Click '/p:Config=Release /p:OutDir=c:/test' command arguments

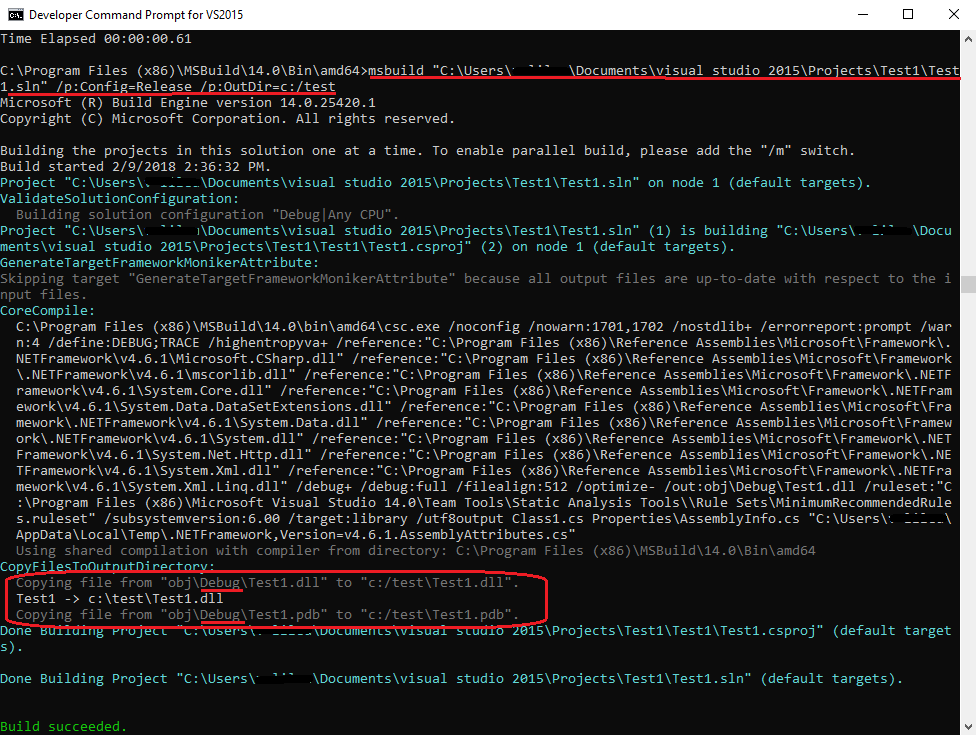[x=195, y=87]
